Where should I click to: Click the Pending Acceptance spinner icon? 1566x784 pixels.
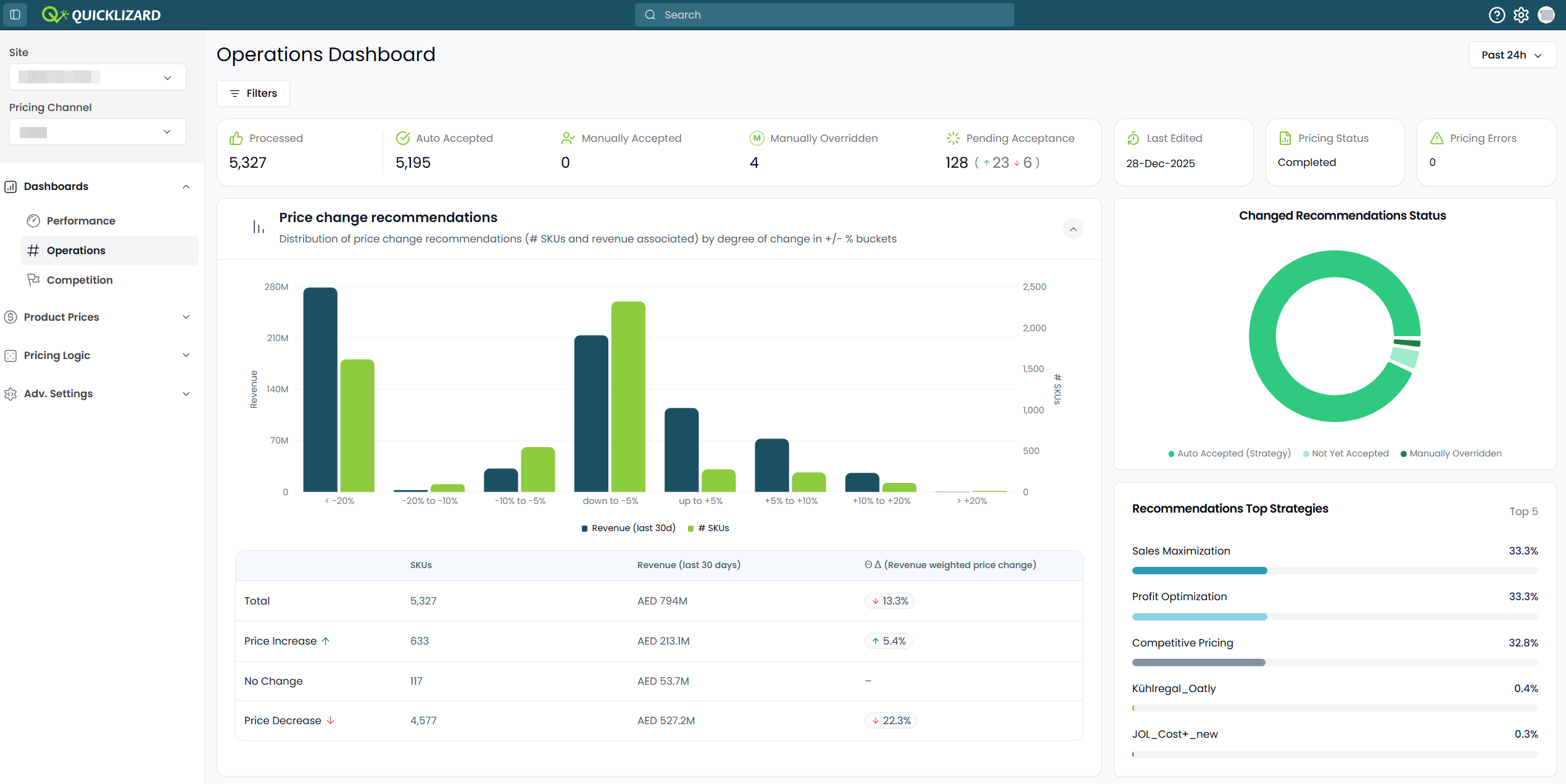(953, 138)
